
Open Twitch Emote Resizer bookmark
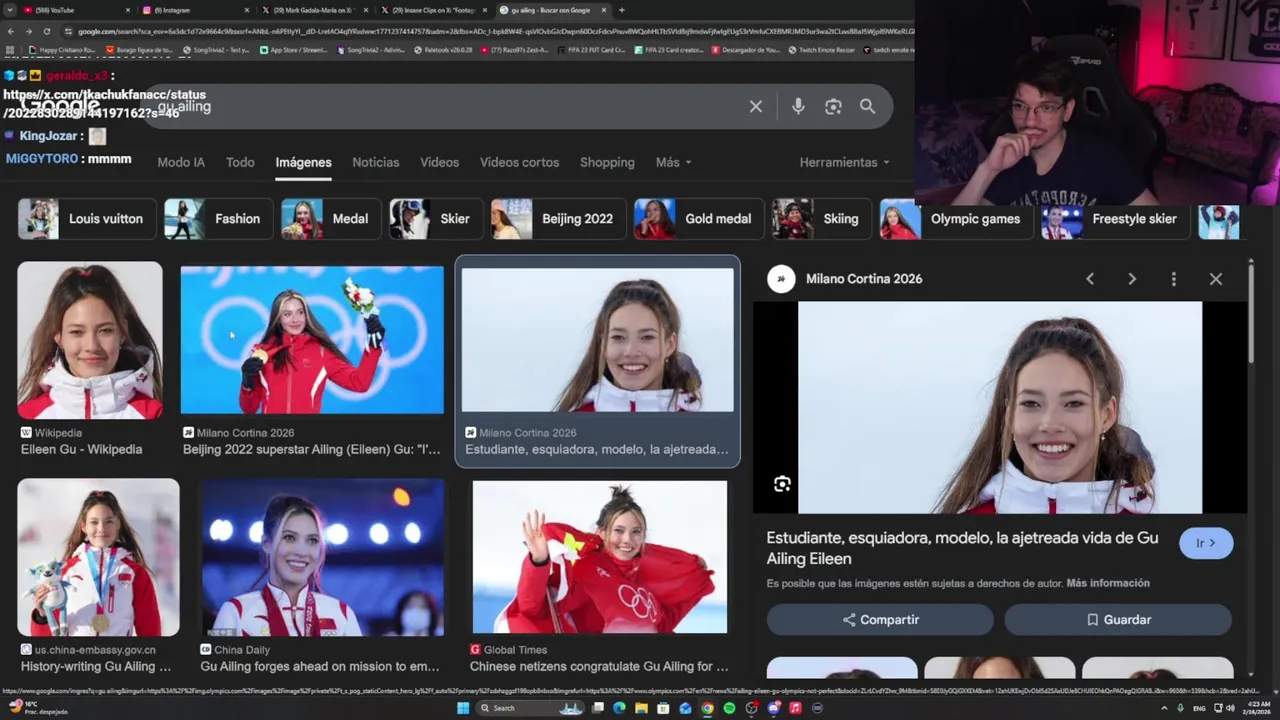821,50
